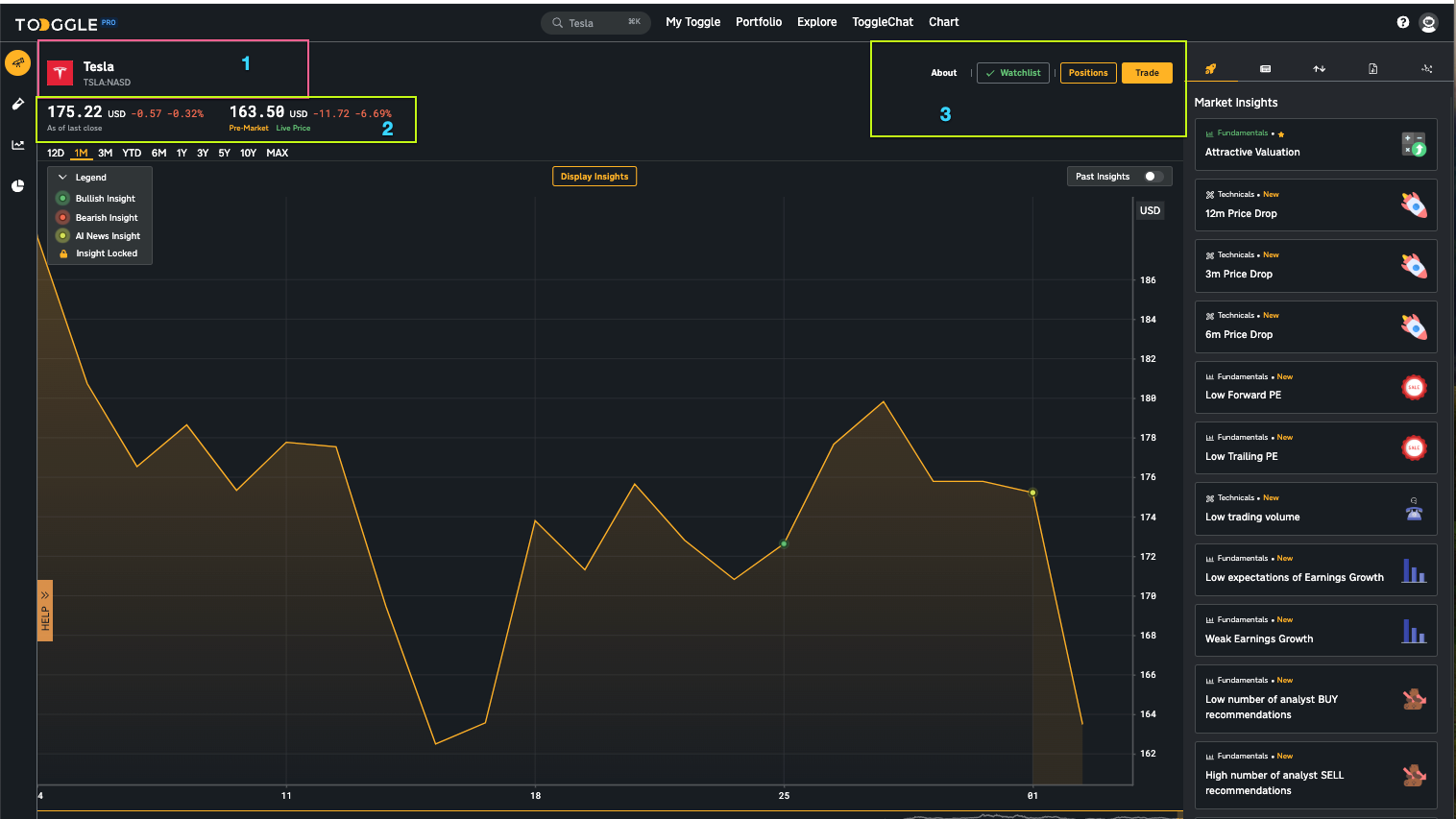Image resolution: width=1456 pixels, height=819 pixels.
Task: Select the 3Y time range
Action: pos(203,153)
